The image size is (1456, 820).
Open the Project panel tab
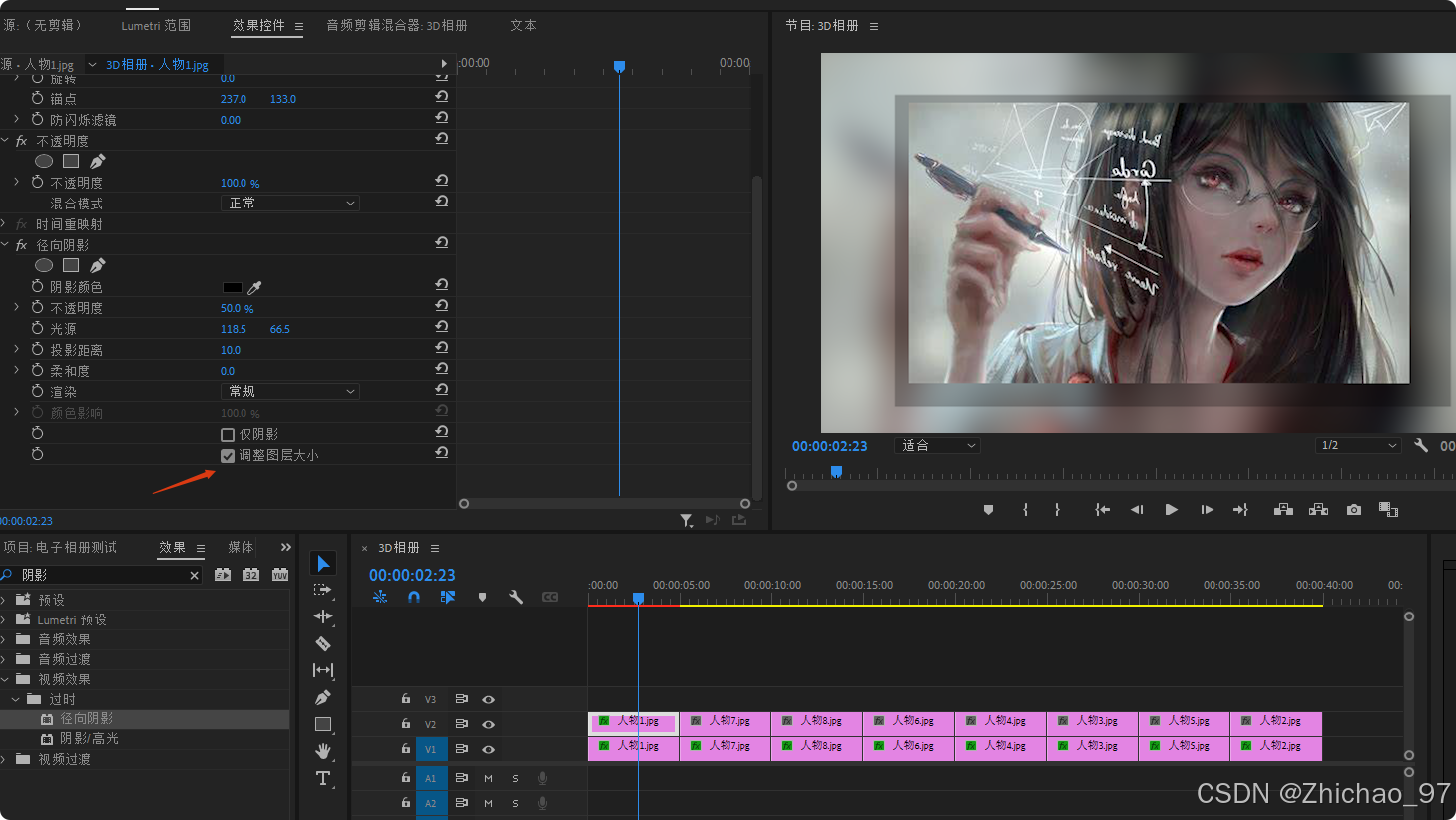[60, 547]
